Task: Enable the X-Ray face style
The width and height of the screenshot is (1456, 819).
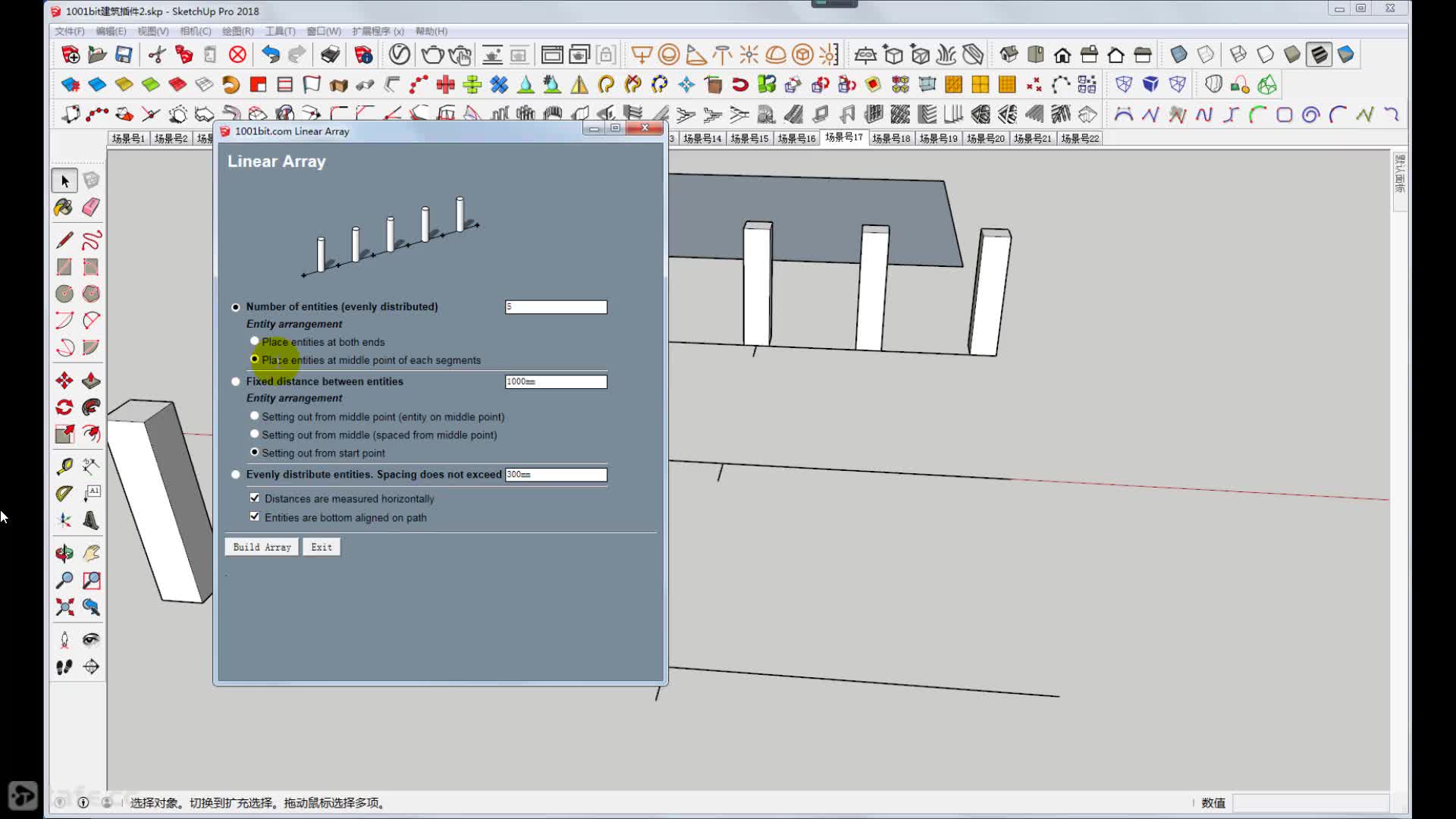Action: (x=1178, y=55)
